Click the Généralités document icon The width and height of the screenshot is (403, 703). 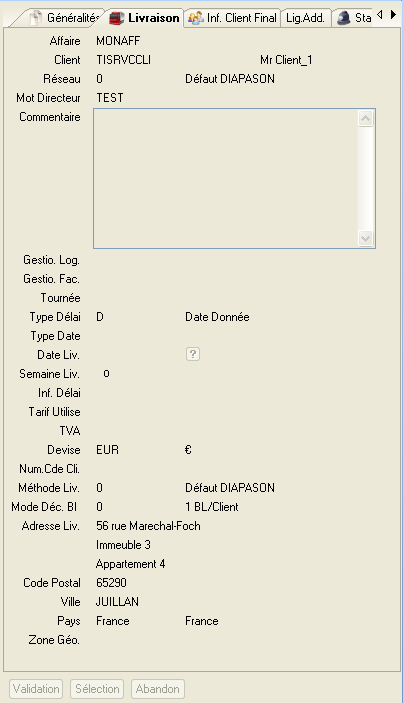pyautogui.click(x=35, y=18)
